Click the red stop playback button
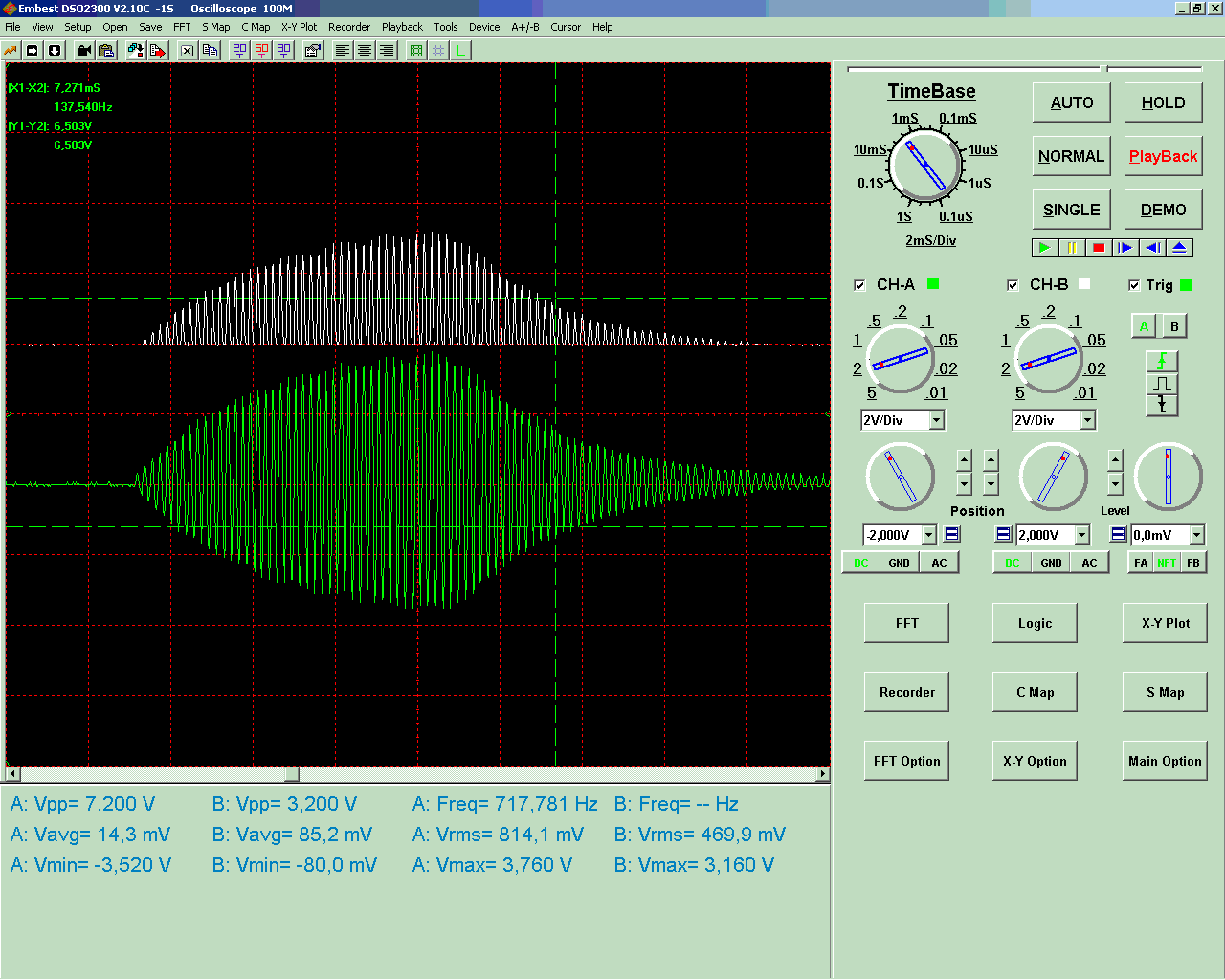1225x980 pixels. pos(1099,248)
